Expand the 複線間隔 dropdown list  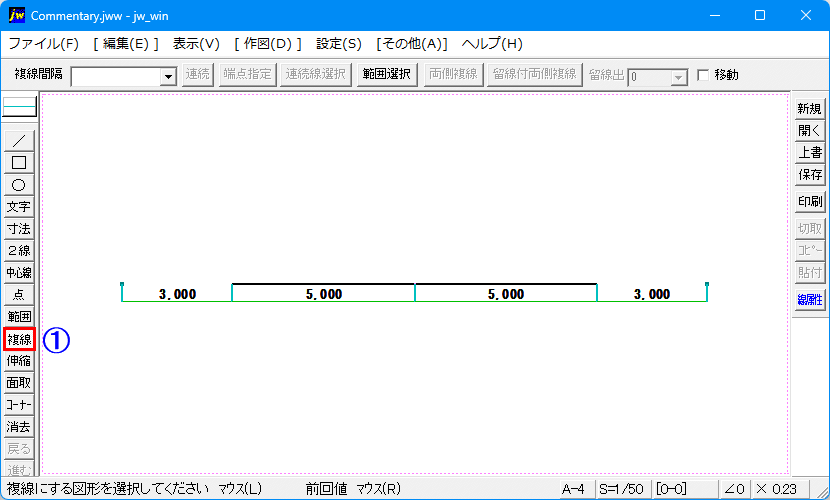168,77
